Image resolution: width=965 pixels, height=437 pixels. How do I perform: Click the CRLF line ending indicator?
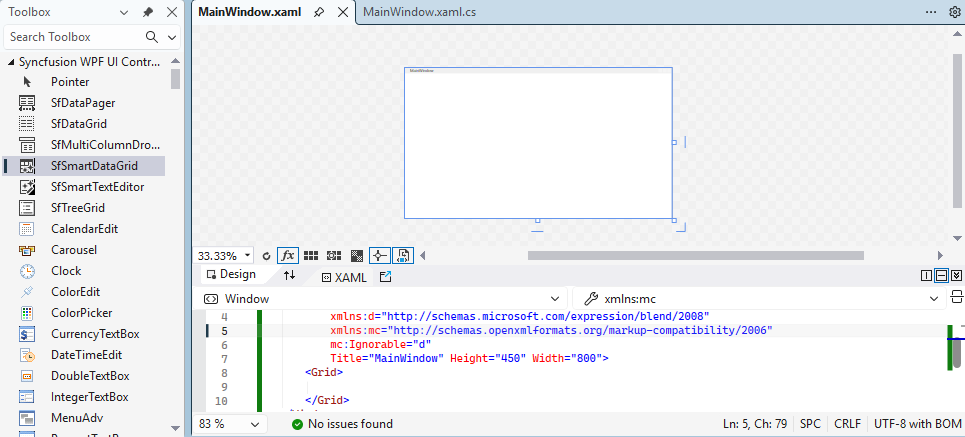(x=847, y=424)
